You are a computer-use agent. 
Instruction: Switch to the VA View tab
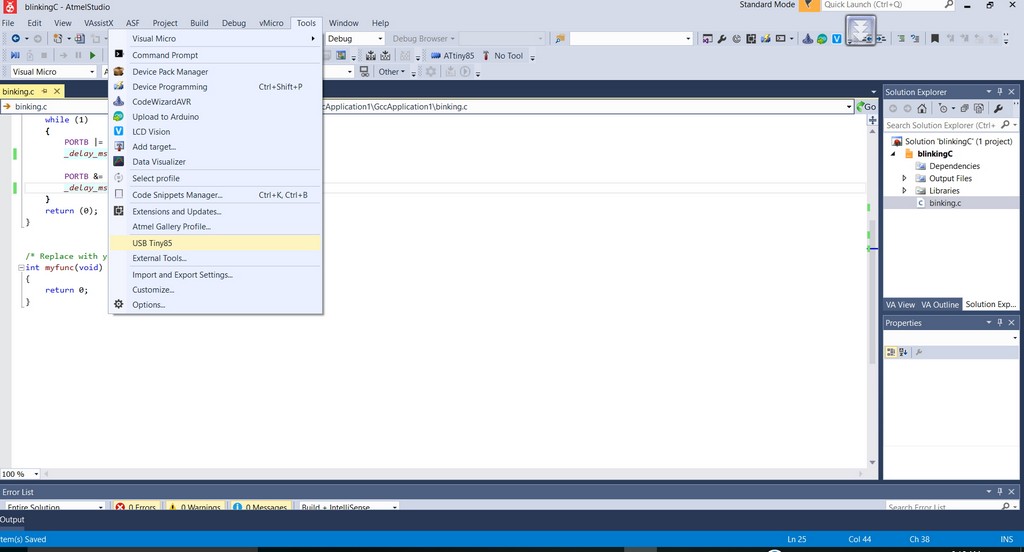(900, 305)
